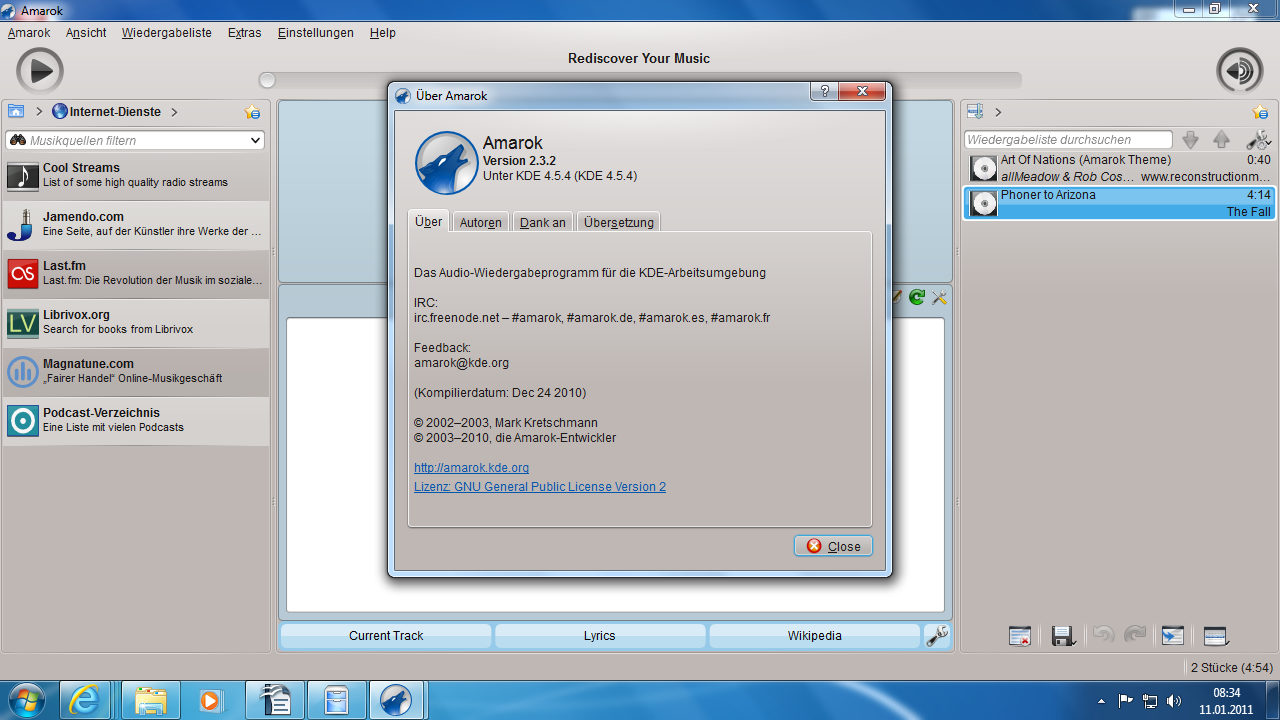The height and width of the screenshot is (720, 1280).
Task: Open playlist search options dropdown
Action: pyautogui.click(x=1259, y=139)
